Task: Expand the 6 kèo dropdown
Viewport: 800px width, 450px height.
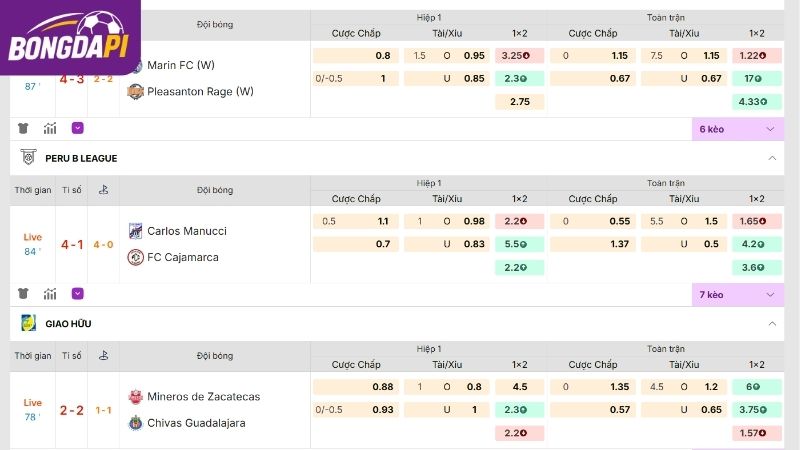Action: coord(737,129)
